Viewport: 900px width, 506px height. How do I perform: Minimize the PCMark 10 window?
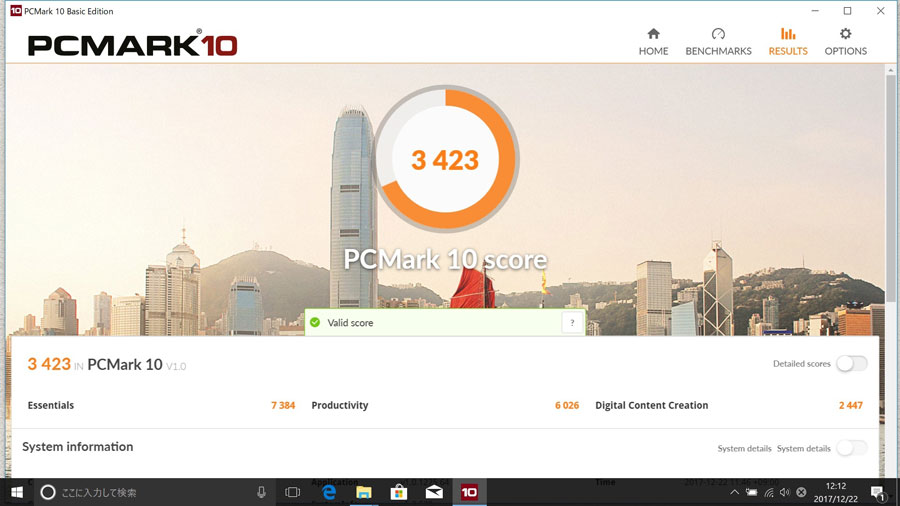pos(815,11)
